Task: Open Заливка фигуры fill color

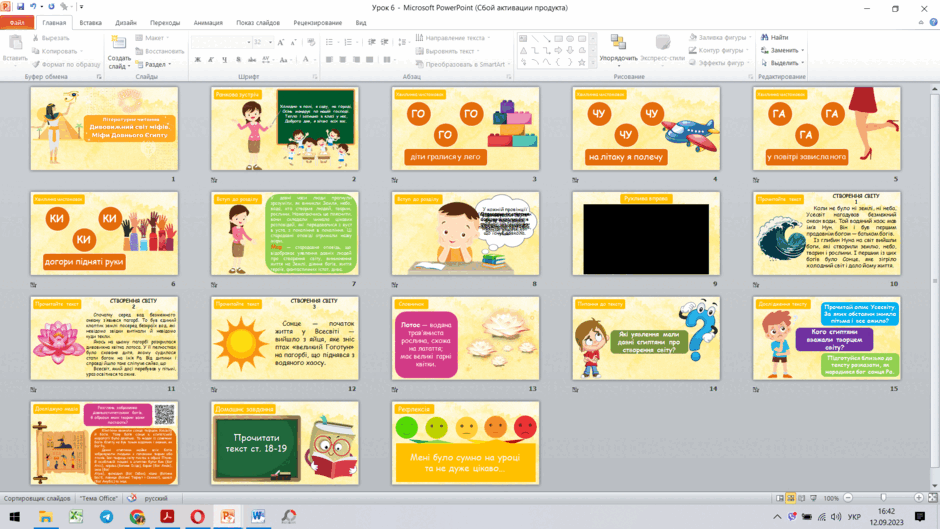Action: (719, 37)
